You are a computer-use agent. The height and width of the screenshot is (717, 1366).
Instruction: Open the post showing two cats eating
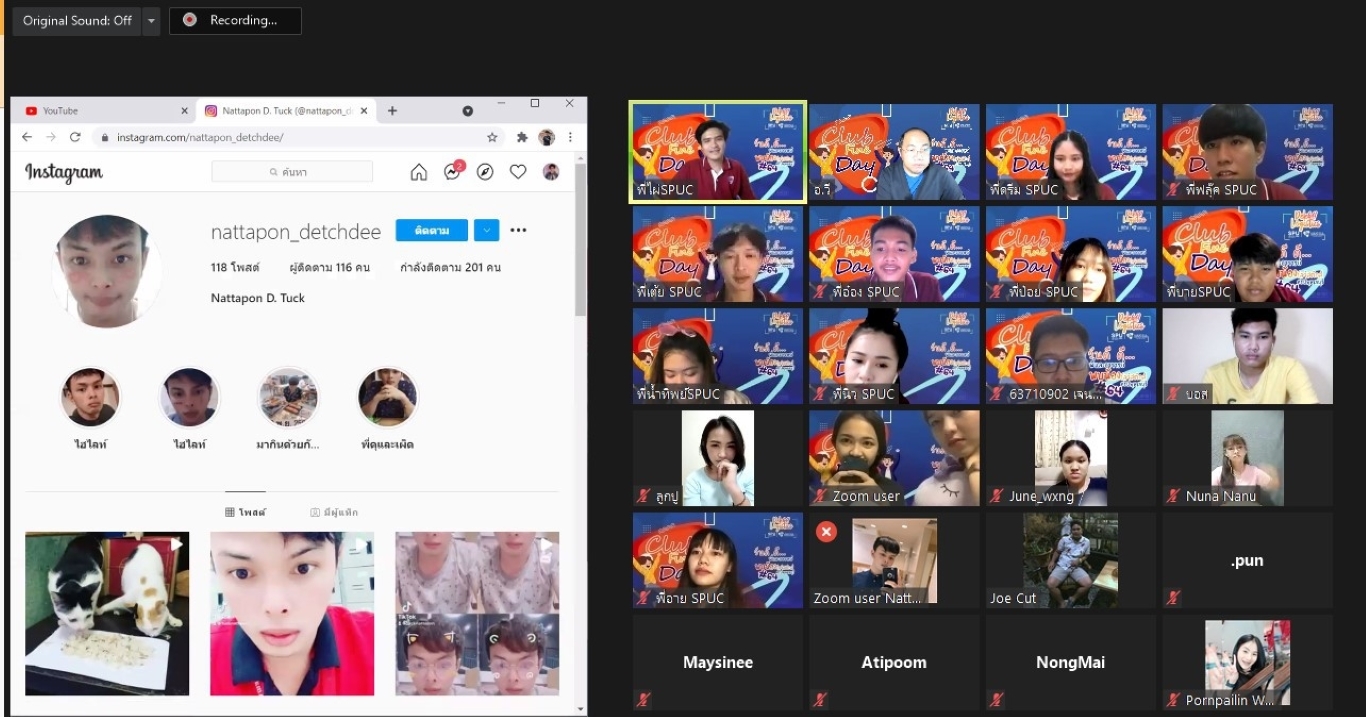[x=107, y=613]
